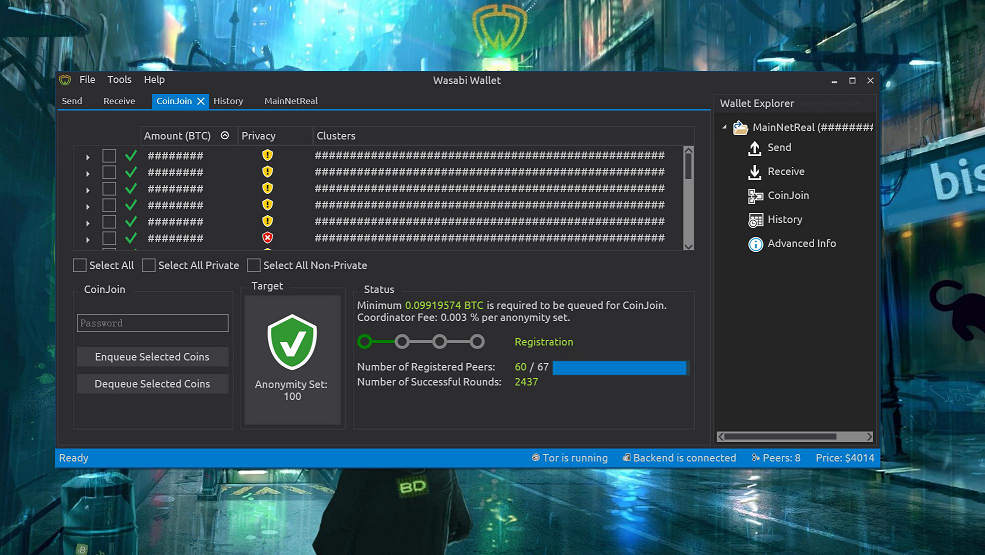The width and height of the screenshot is (985, 555).
Task: Click sort arrow icon beside Amount (BTC)
Action: [x=225, y=135]
